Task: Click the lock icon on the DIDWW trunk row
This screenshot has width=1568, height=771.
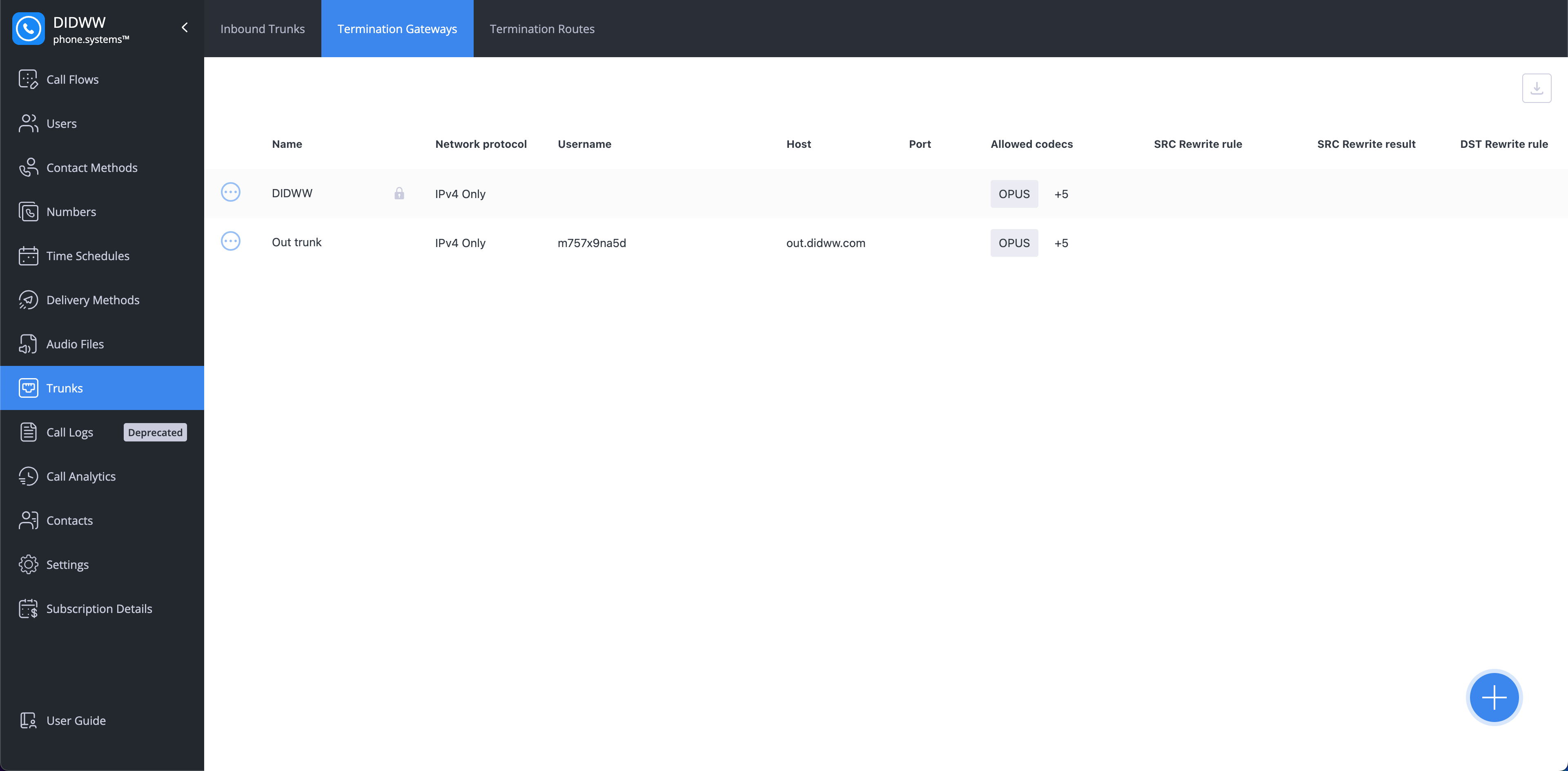Action: pos(399,194)
